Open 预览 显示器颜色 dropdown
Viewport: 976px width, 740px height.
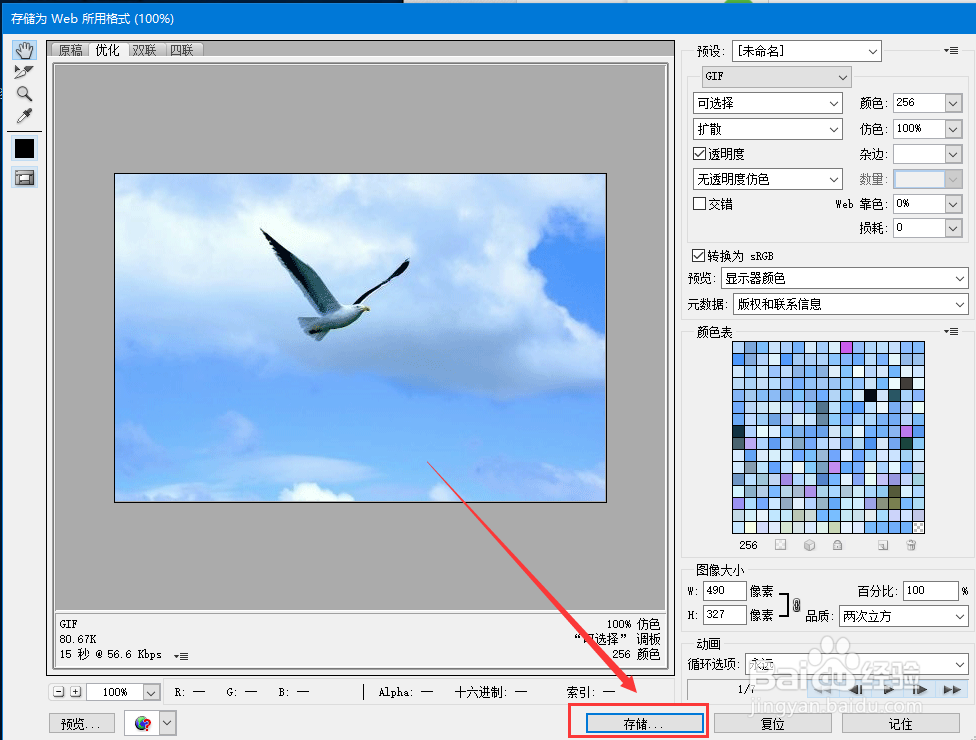845,278
